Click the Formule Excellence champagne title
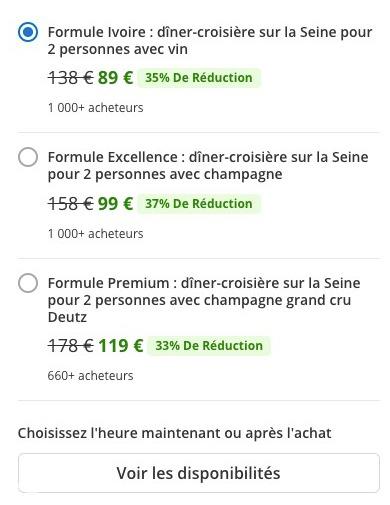 208,165
